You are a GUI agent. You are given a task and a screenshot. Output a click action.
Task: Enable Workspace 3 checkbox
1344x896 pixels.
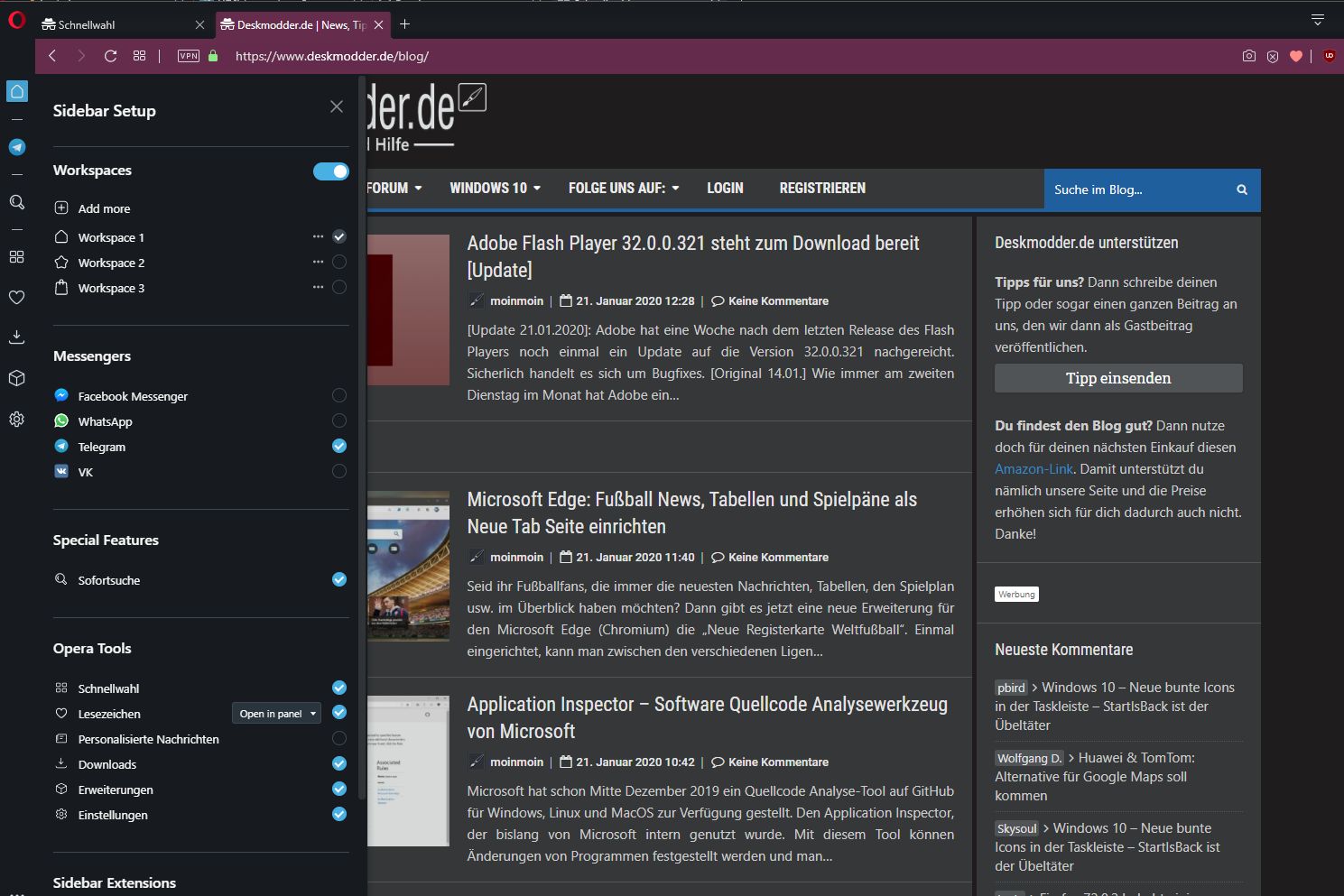click(339, 287)
